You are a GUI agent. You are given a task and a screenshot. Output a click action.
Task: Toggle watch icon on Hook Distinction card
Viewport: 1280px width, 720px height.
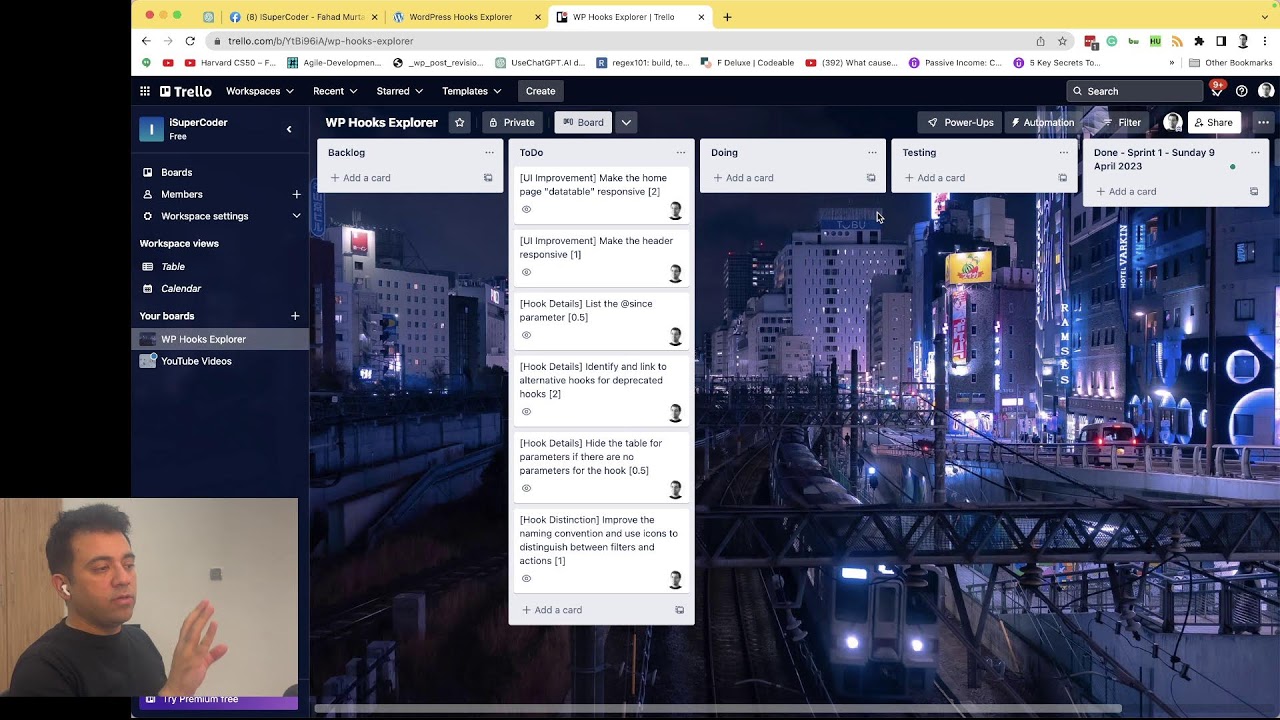point(526,579)
